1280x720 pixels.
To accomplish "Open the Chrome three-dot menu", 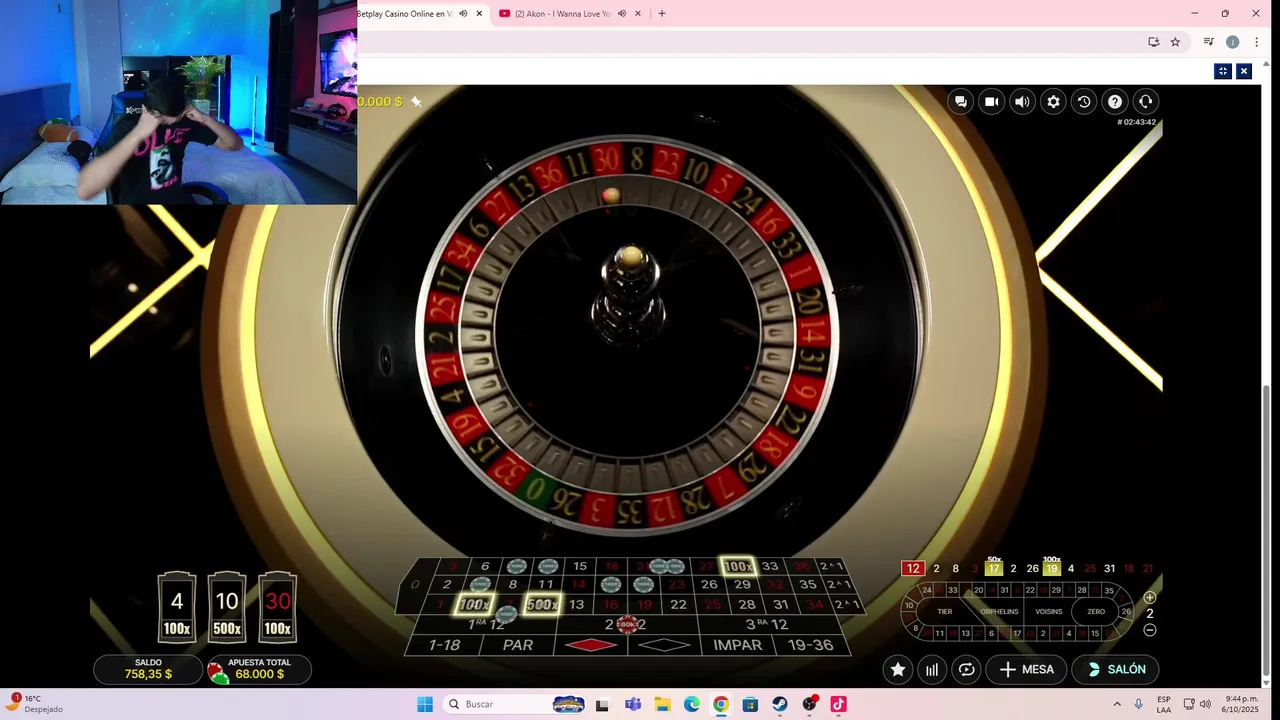I will click(x=1256, y=42).
